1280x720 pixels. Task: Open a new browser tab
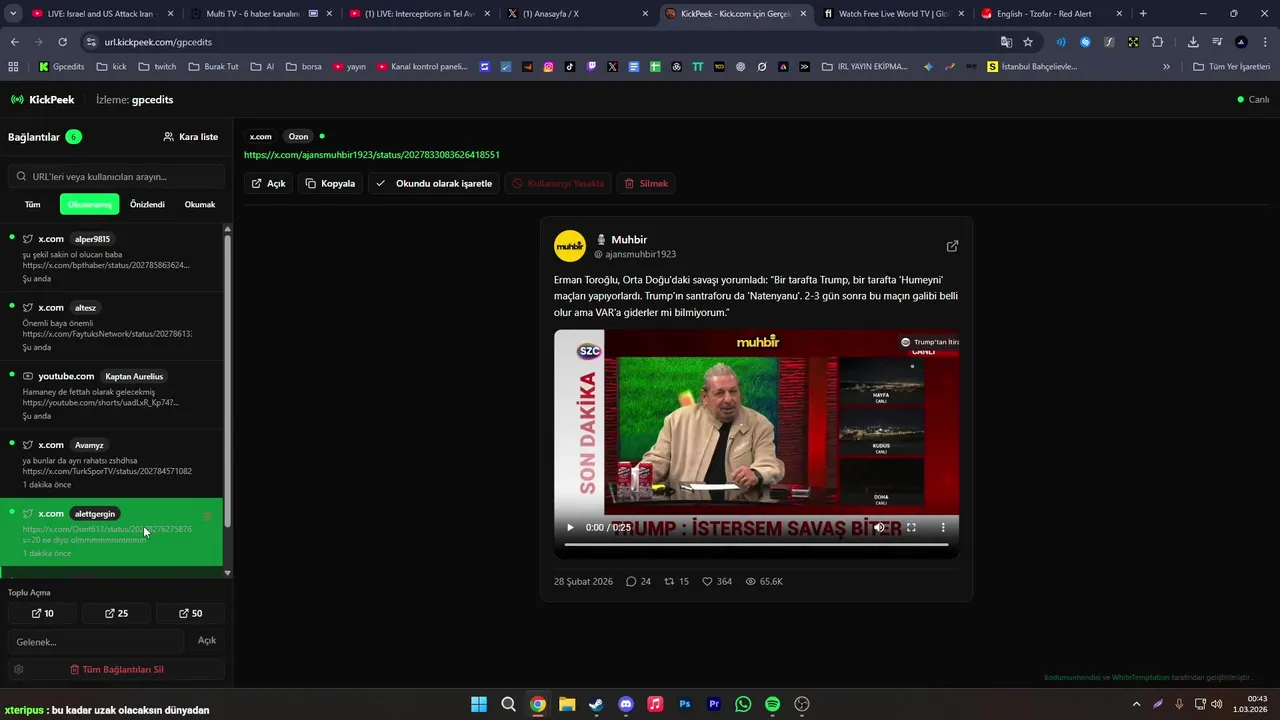[1143, 14]
